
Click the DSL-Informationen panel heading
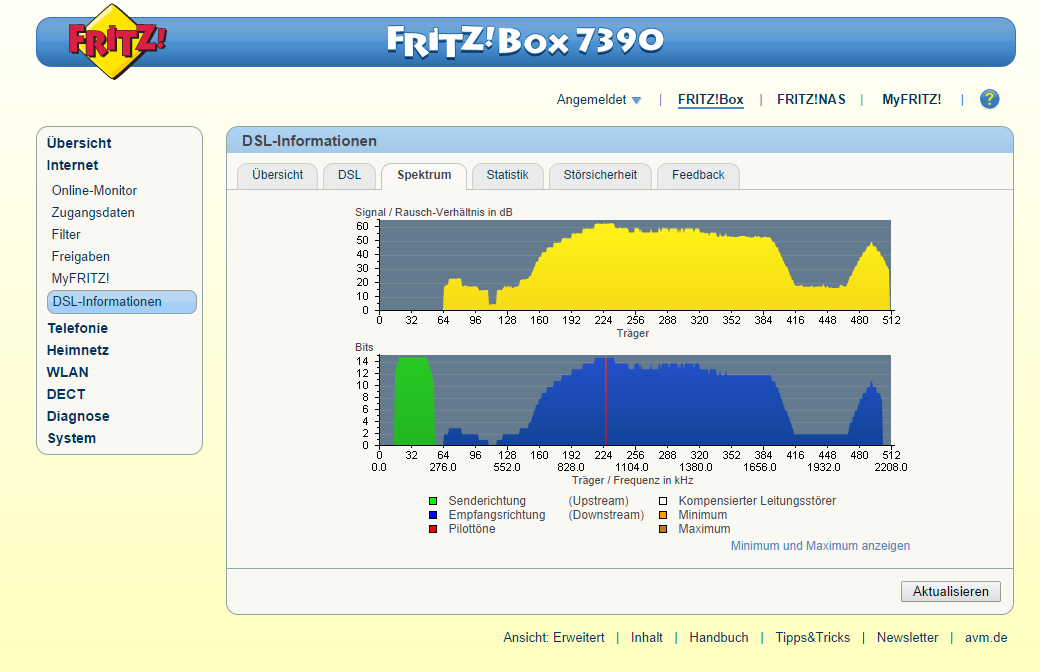tap(309, 141)
